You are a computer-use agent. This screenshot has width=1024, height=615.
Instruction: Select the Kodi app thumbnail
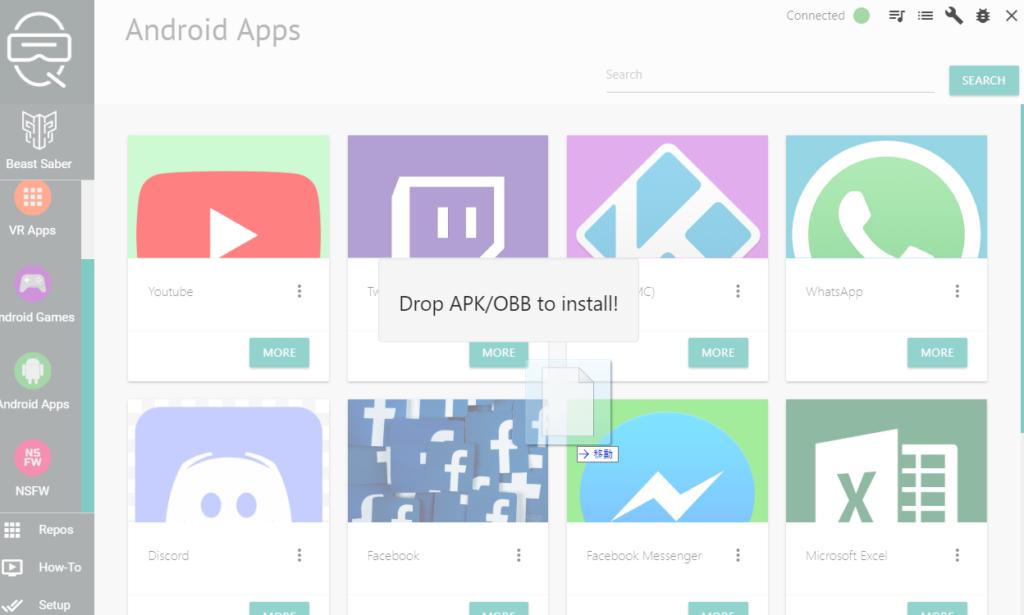(667, 197)
